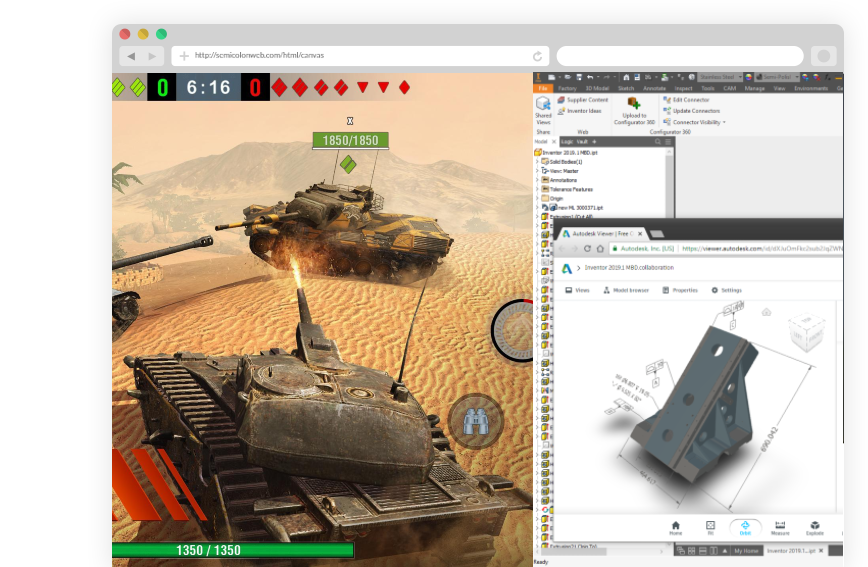The width and height of the screenshot is (868, 567).
Task: Open Settings in Autodesk Viewer
Action: point(726,290)
